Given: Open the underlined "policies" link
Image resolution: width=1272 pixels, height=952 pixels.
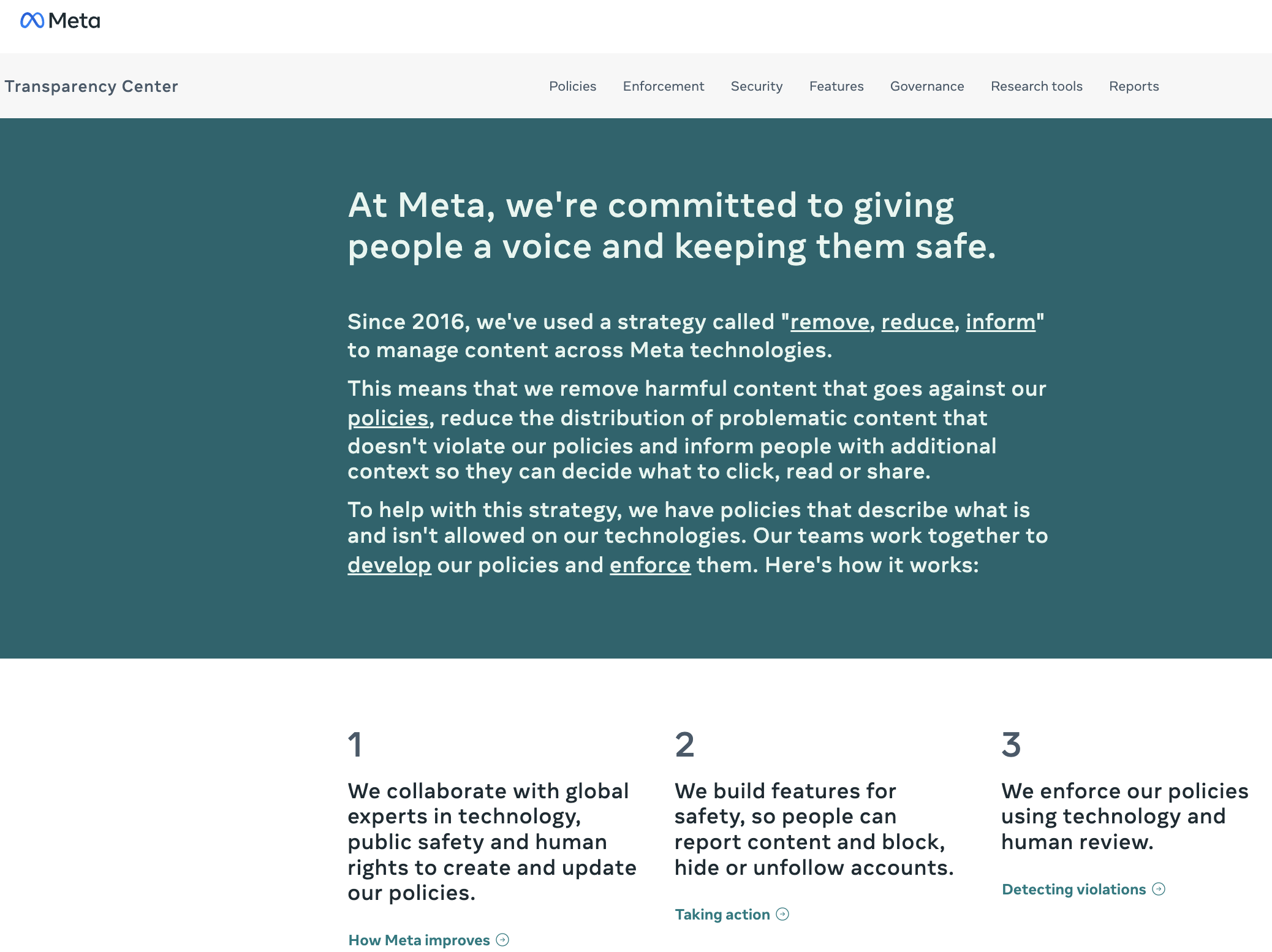Looking at the screenshot, I should 388,418.
